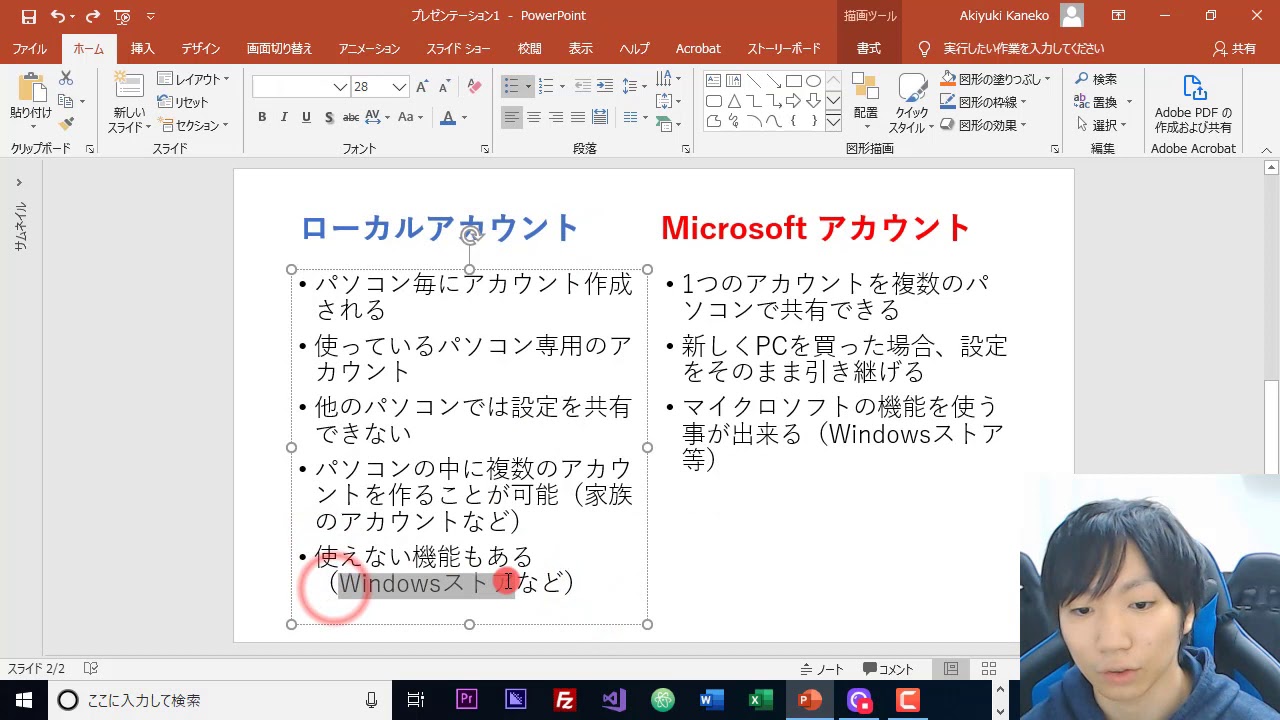Switch to the 書式 Format tab
This screenshot has height=720, width=1280.
pyautogui.click(x=869, y=49)
